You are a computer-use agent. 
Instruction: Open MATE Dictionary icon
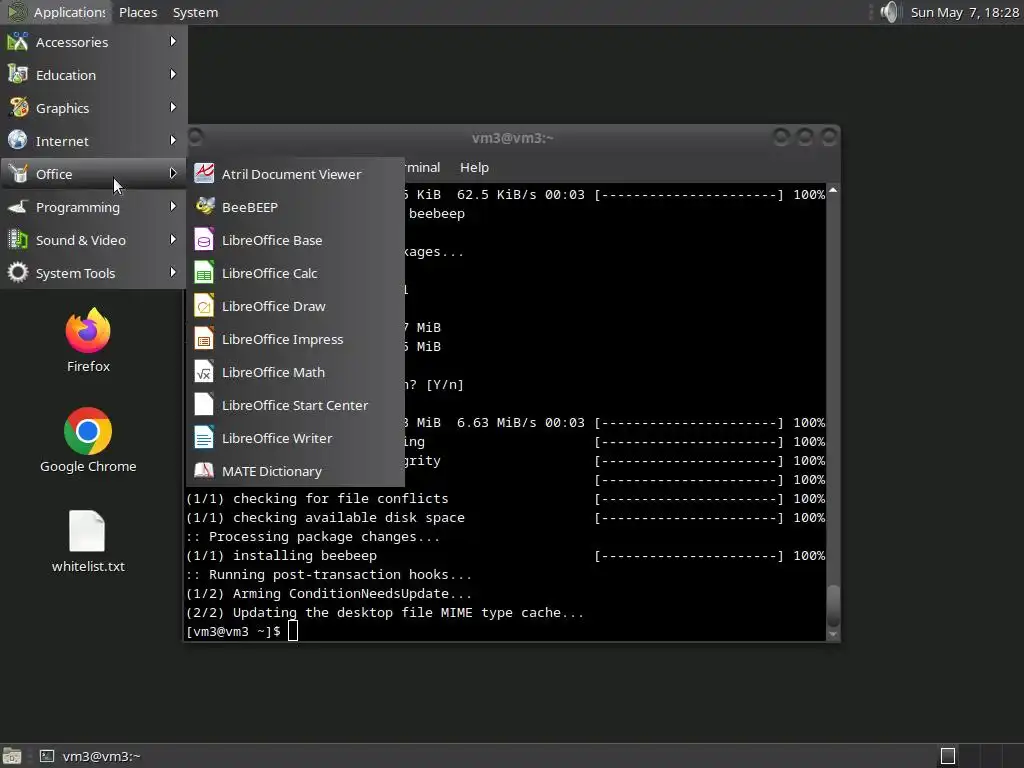[x=204, y=471]
